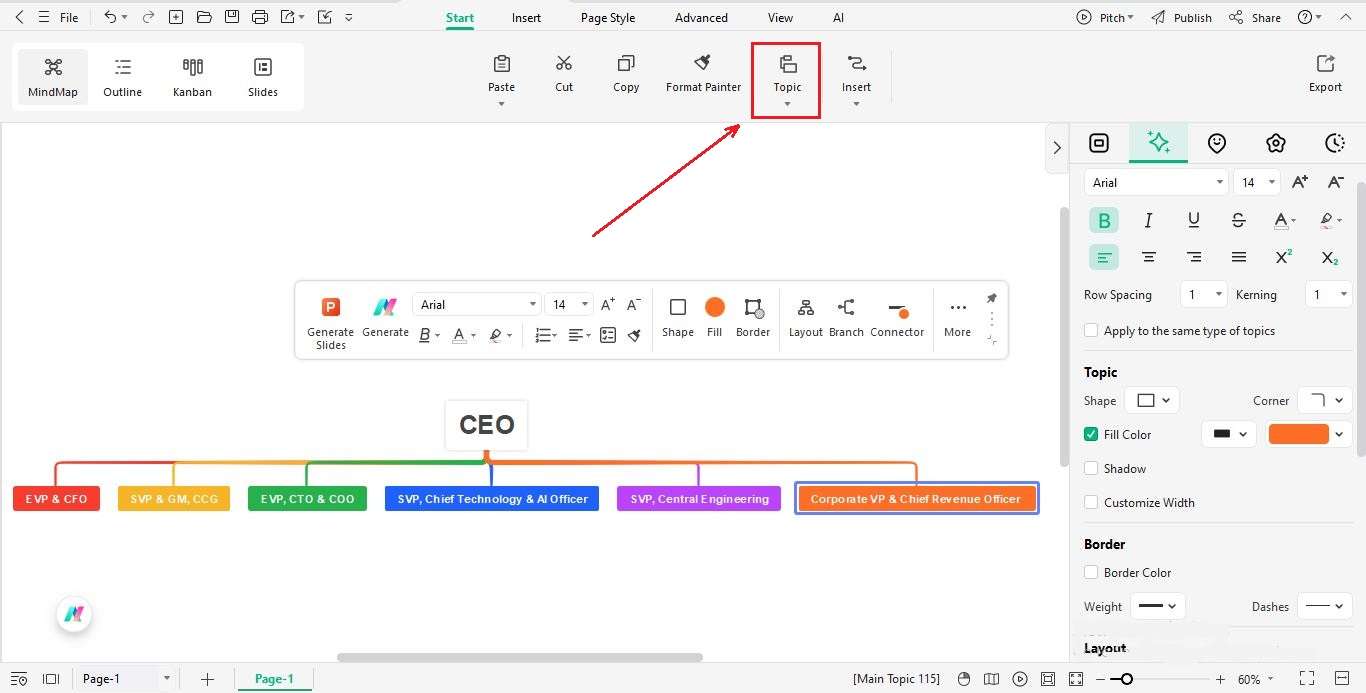Switch to the Insert ribbon tab

(x=526, y=17)
